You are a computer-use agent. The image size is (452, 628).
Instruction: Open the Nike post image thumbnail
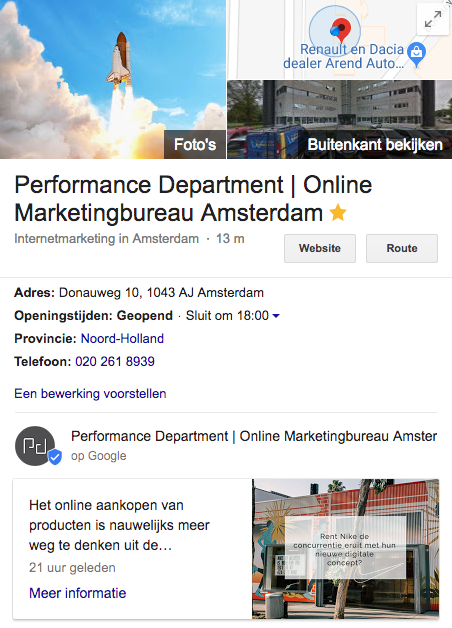click(346, 549)
